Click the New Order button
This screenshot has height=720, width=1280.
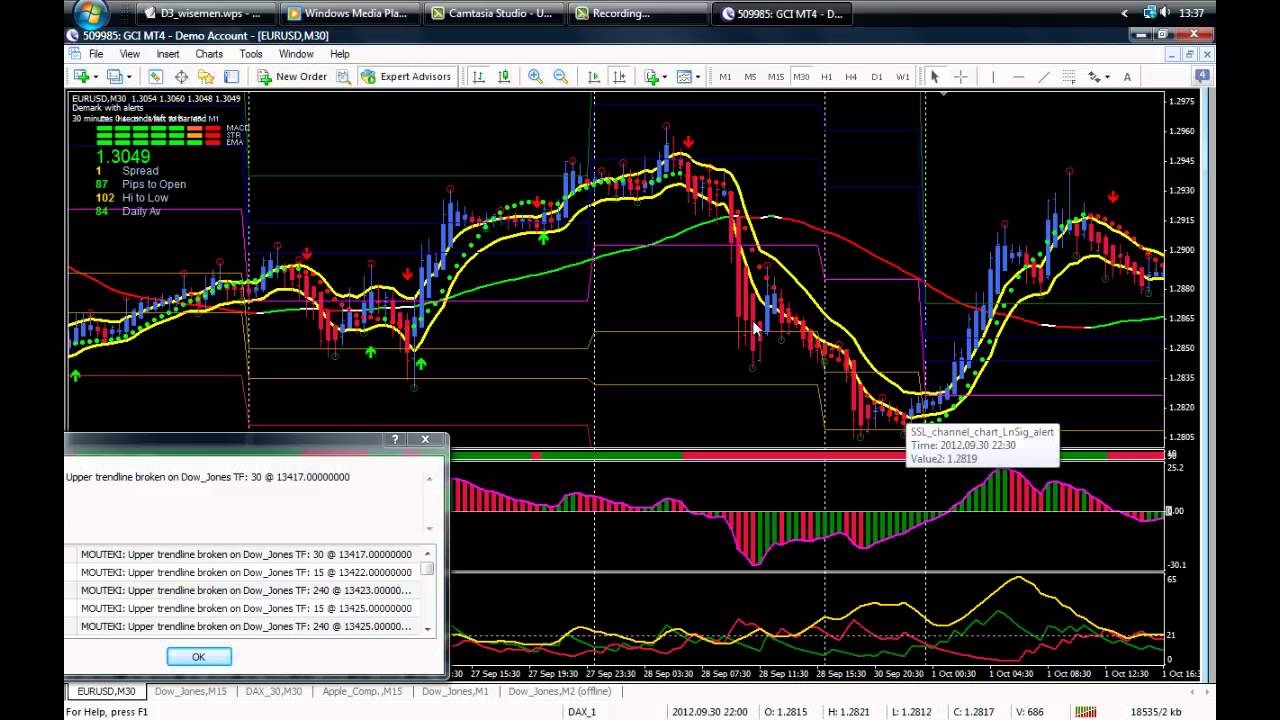(x=292, y=77)
